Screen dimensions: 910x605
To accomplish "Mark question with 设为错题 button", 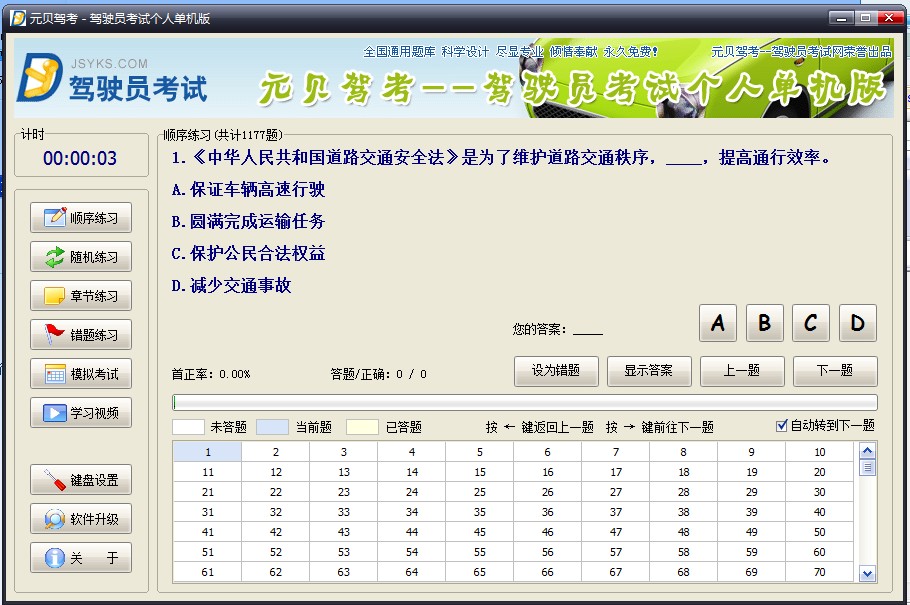I will click(x=556, y=371).
